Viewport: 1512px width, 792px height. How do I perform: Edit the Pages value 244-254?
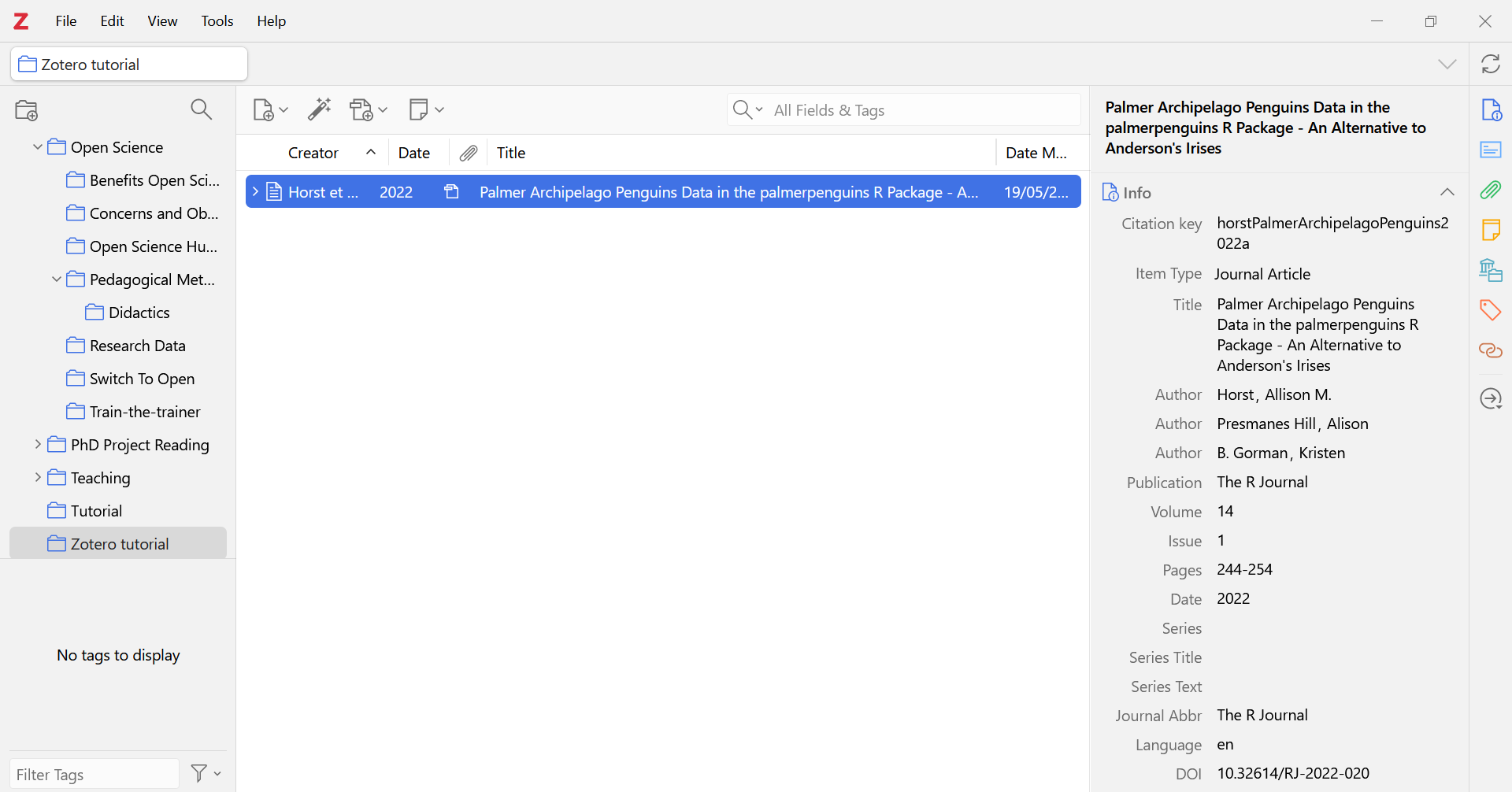coord(1244,569)
